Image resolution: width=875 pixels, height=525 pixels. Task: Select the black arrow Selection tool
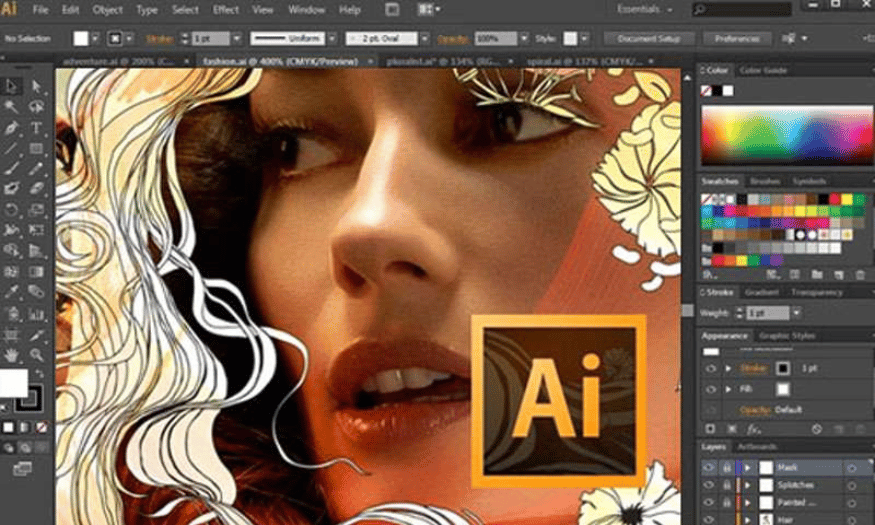[11, 86]
